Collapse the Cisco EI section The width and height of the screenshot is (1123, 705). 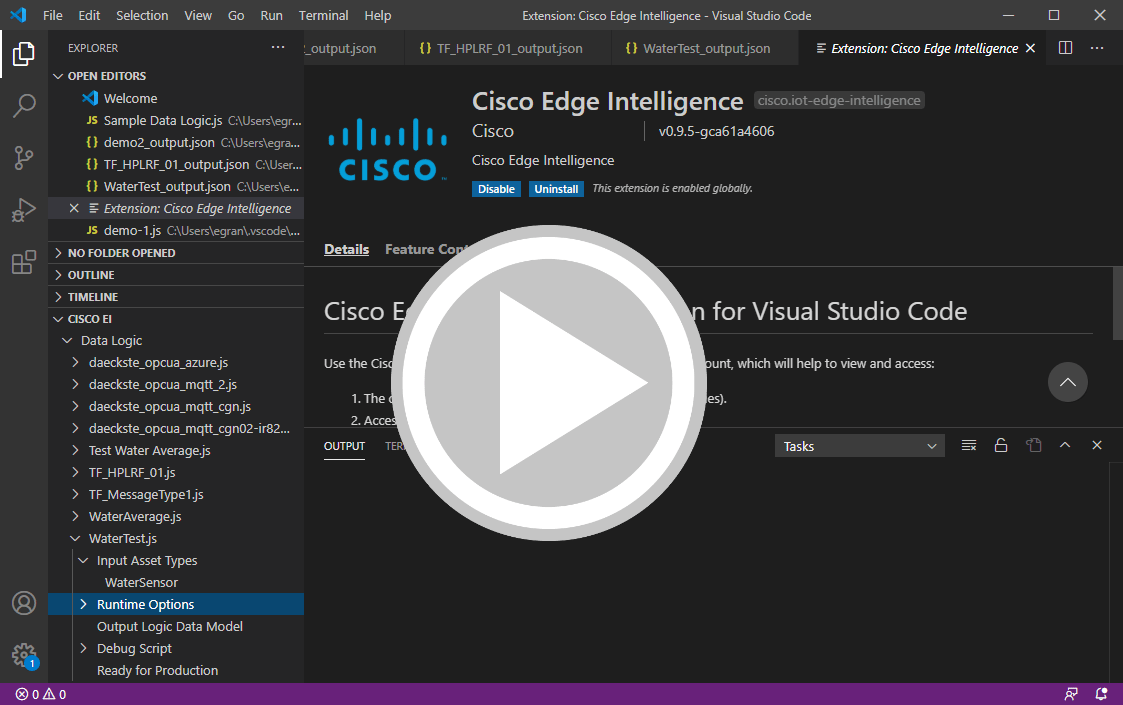[x=175, y=319]
